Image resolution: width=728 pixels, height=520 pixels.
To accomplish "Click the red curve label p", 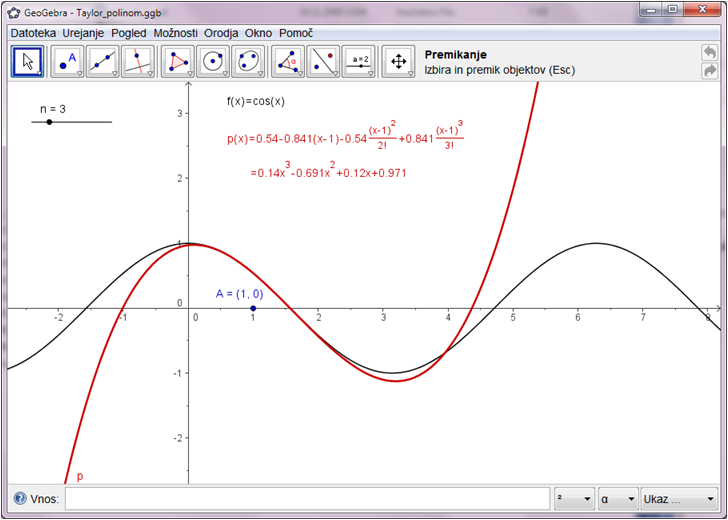I will pyautogui.click(x=80, y=476).
